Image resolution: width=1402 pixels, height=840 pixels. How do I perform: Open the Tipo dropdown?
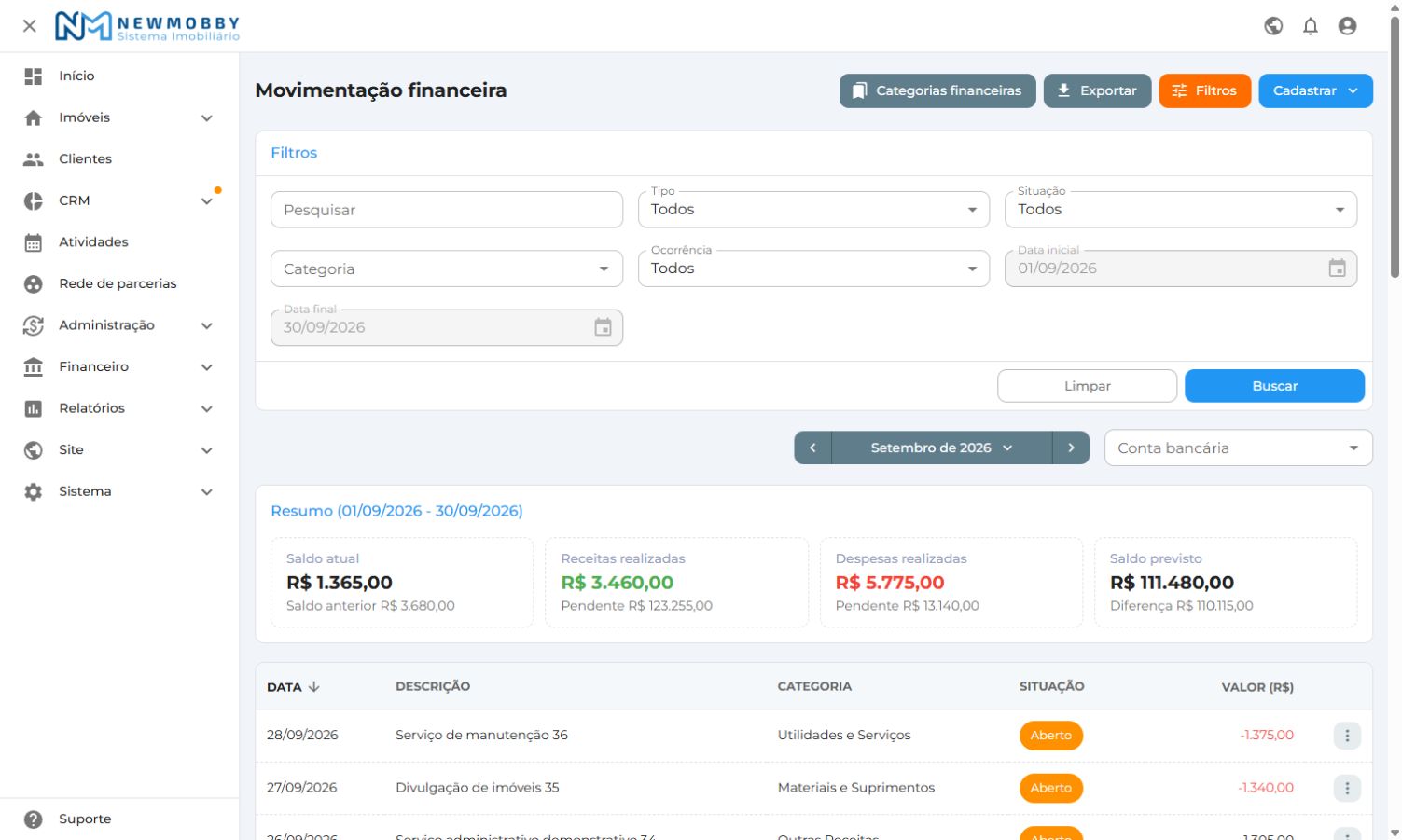pyautogui.click(x=813, y=210)
